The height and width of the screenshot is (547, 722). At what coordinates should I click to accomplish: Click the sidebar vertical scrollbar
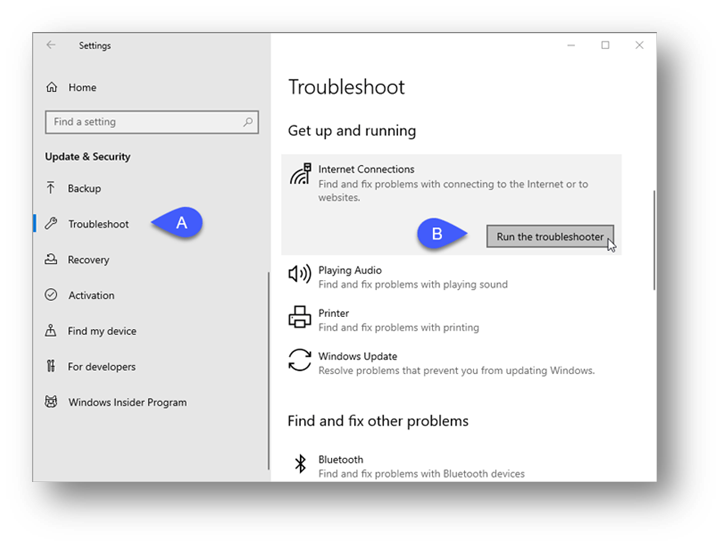pyautogui.click(x=268, y=371)
